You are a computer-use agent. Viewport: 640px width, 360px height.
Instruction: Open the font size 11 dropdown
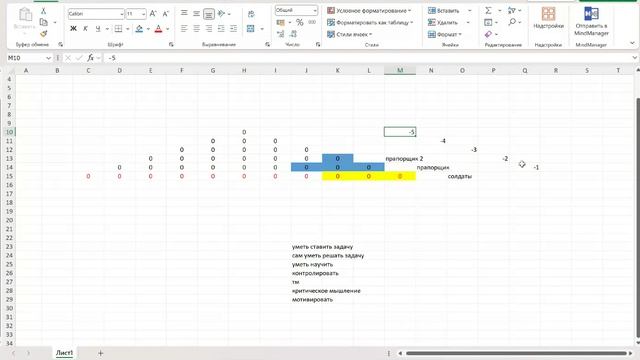click(144, 14)
